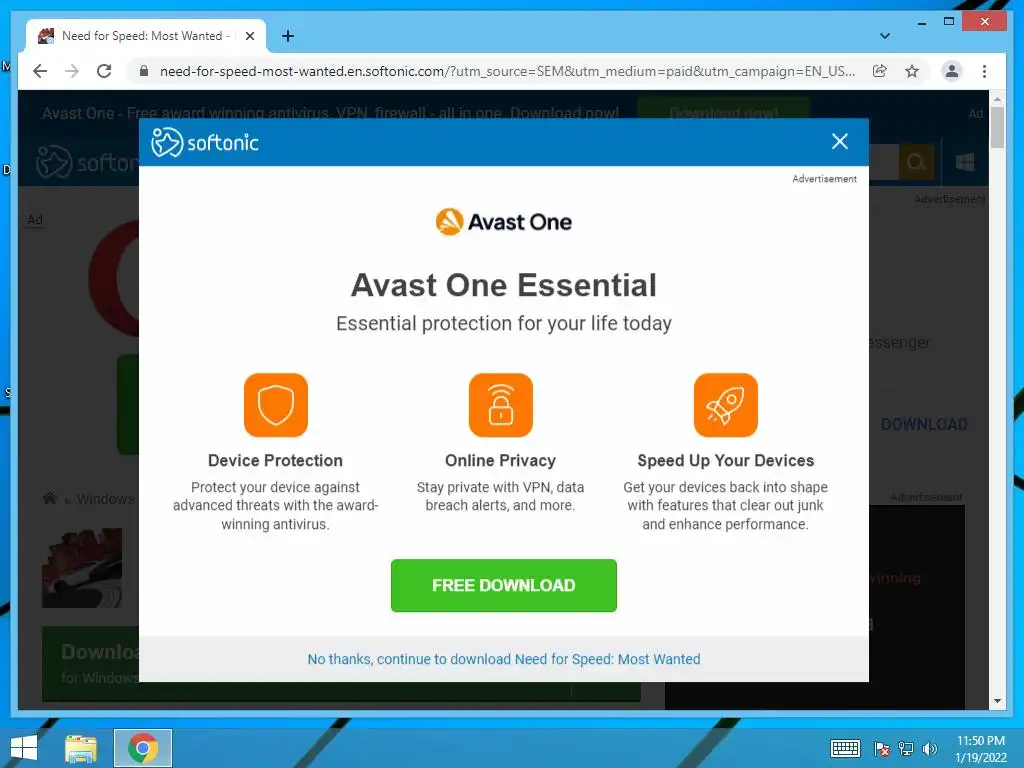
Task: Close the Softonic ad popup
Action: [x=840, y=142]
